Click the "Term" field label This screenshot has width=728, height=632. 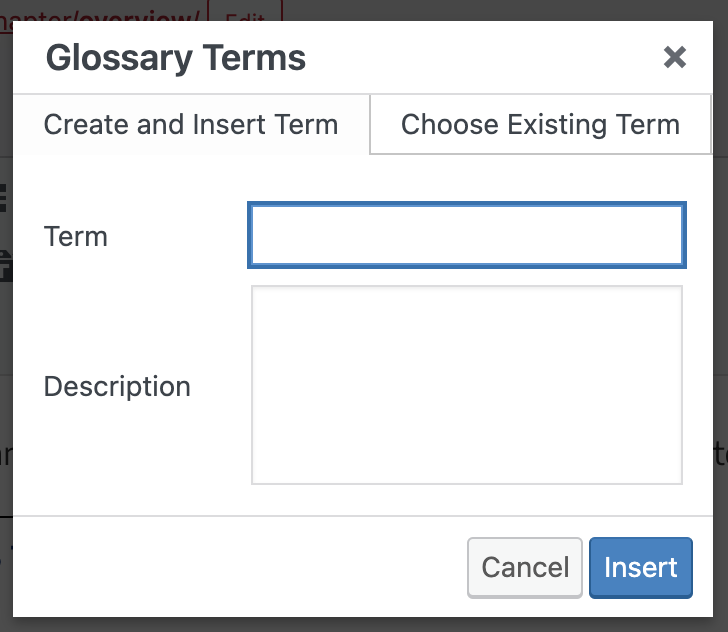pyautogui.click(x=76, y=237)
